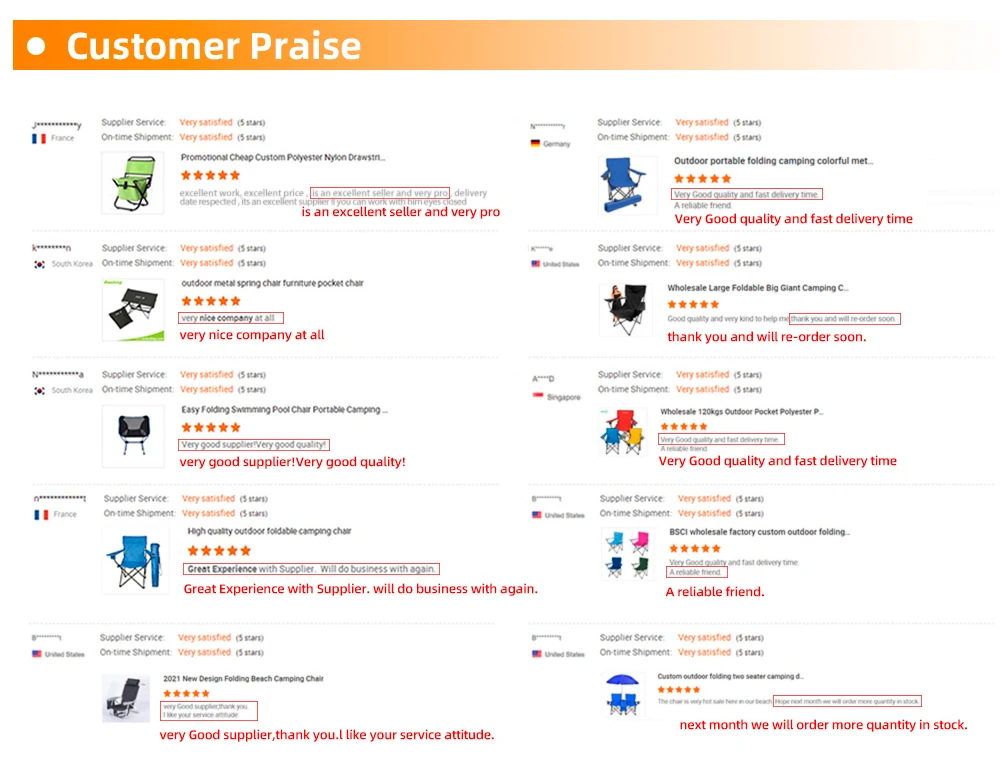Click the France flag under J***y

click(x=39, y=138)
